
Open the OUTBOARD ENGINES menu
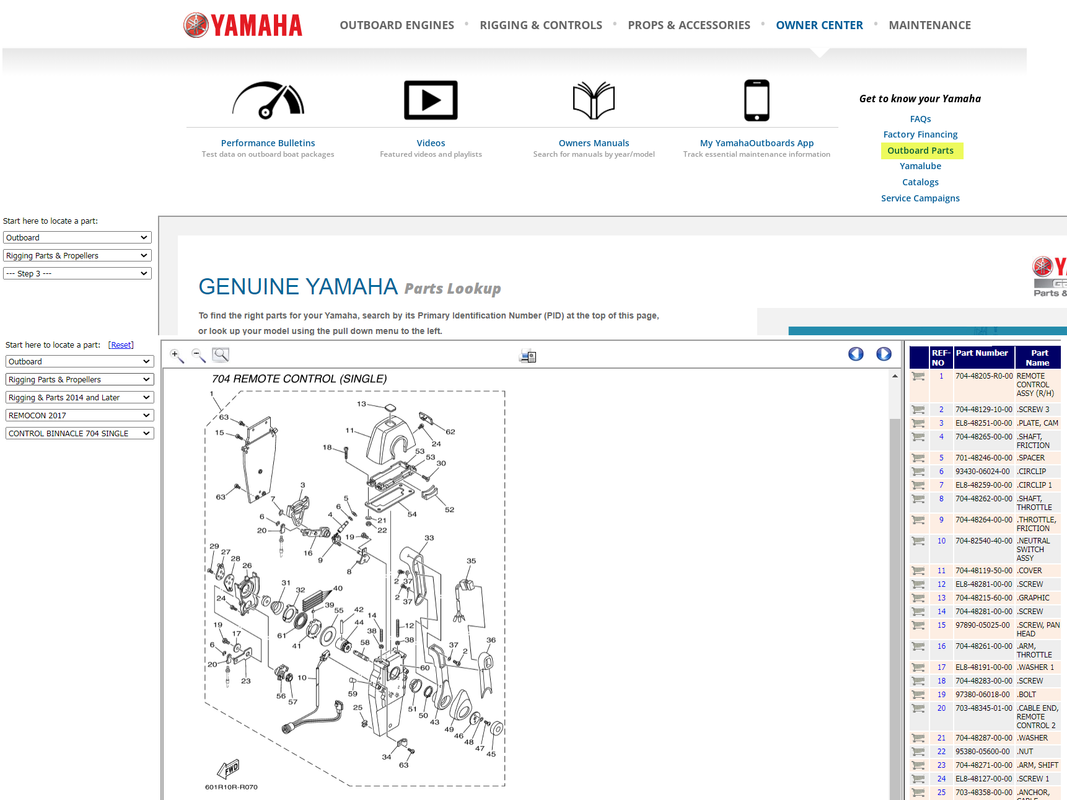click(397, 25)
